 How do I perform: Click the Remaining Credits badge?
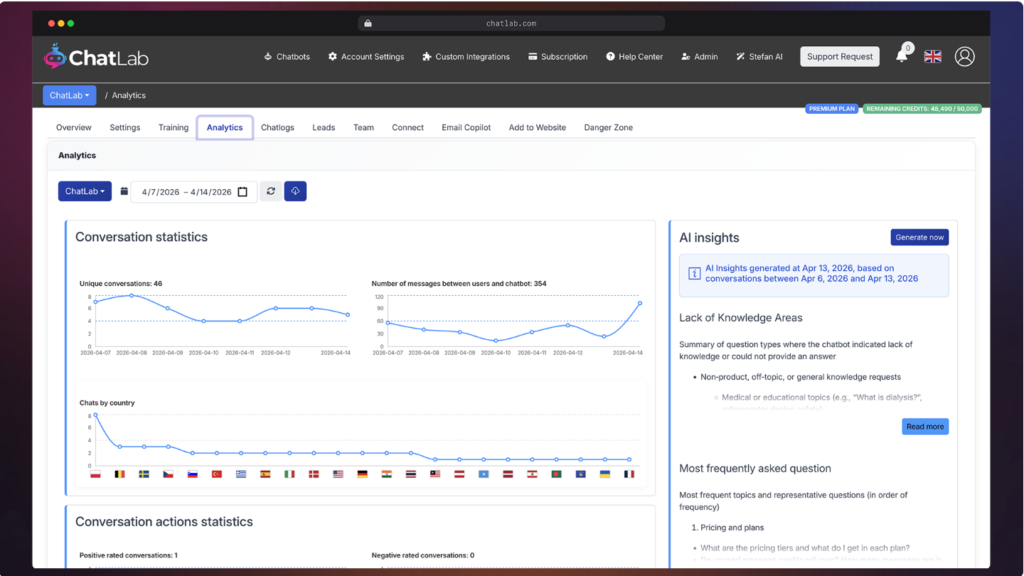point(922,109)
